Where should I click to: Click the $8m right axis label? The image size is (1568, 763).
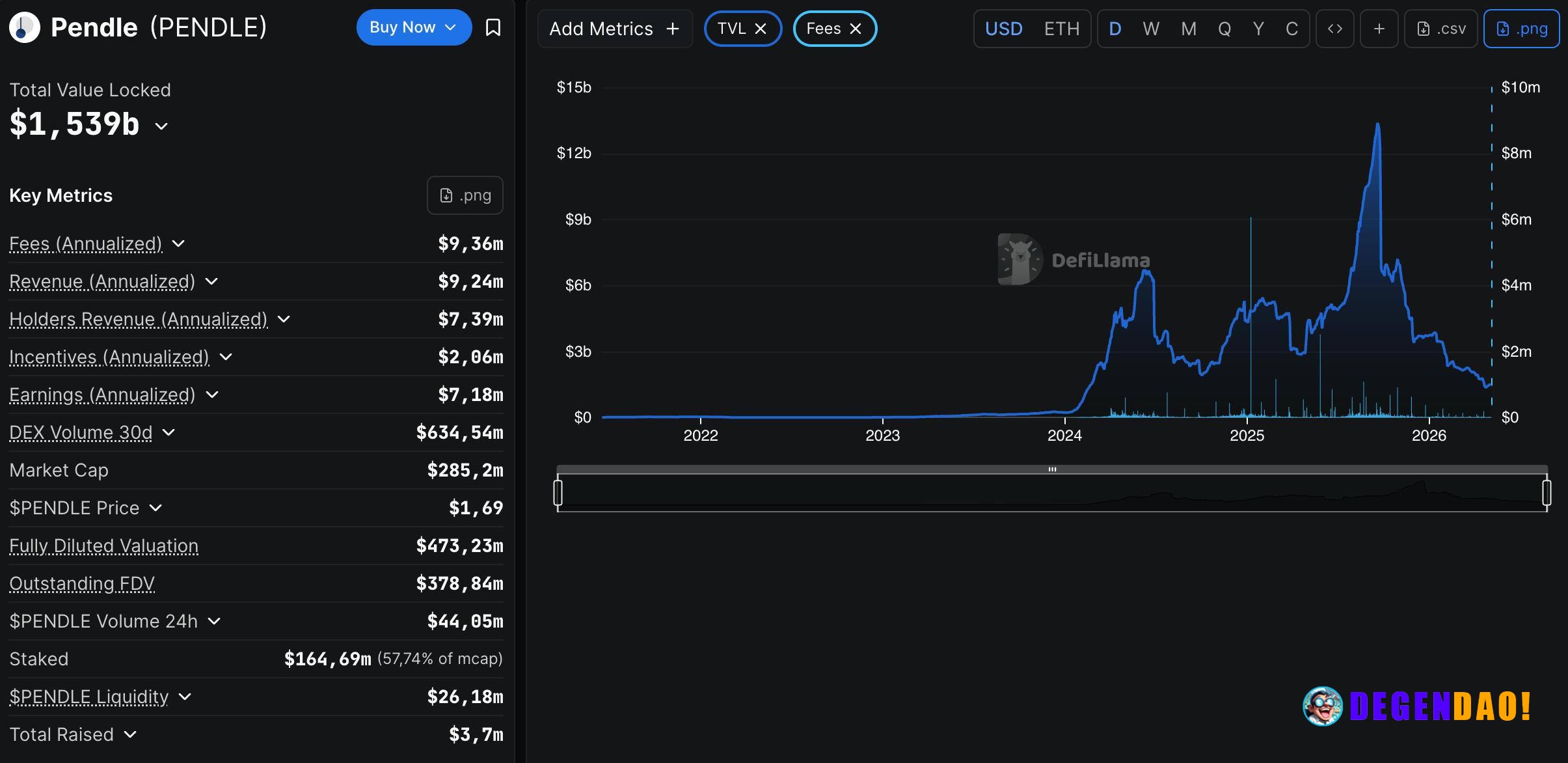pyautogui.click(x=1516, y=153)
